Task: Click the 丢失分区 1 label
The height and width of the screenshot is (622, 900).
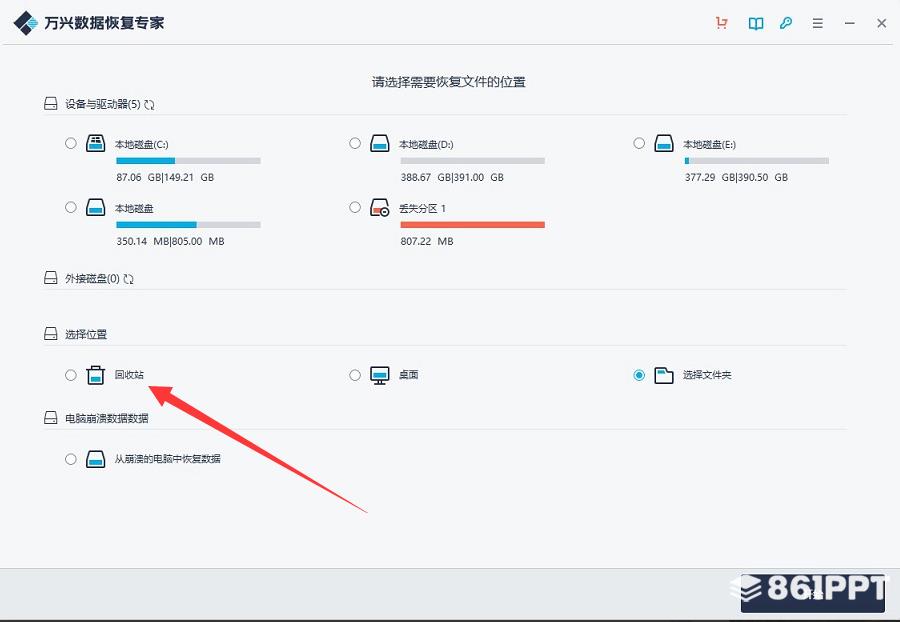Action: 422,209
